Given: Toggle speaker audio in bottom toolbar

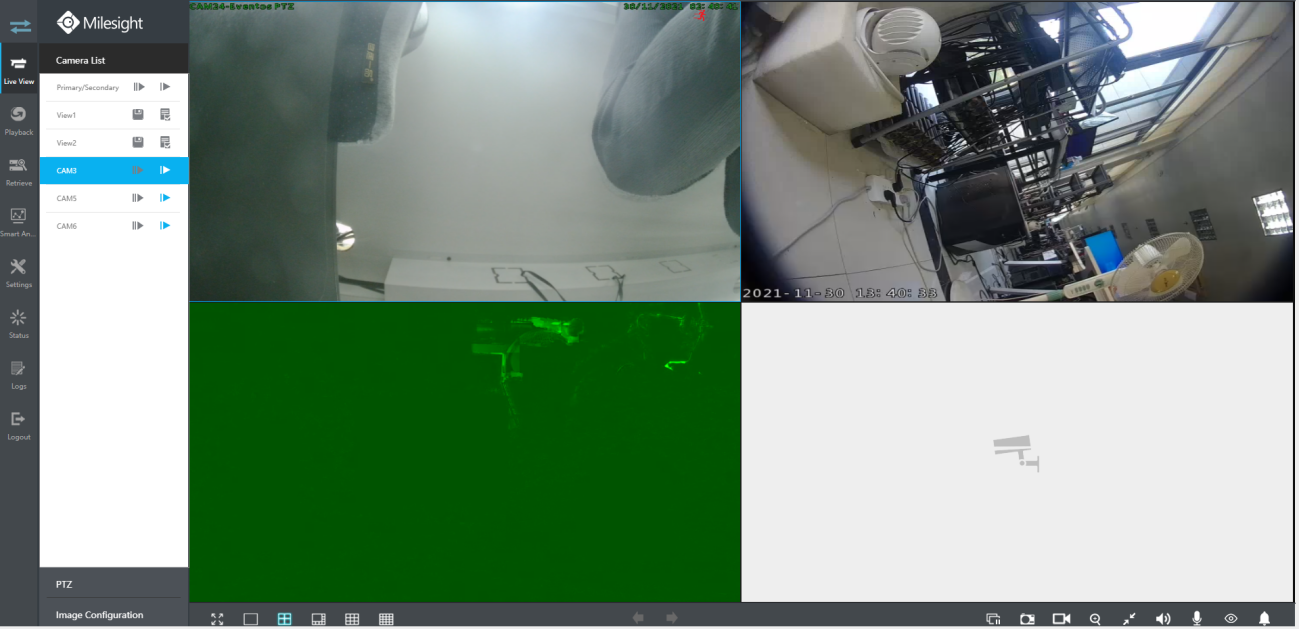Looking at the screenshot, I should 1163,619.
